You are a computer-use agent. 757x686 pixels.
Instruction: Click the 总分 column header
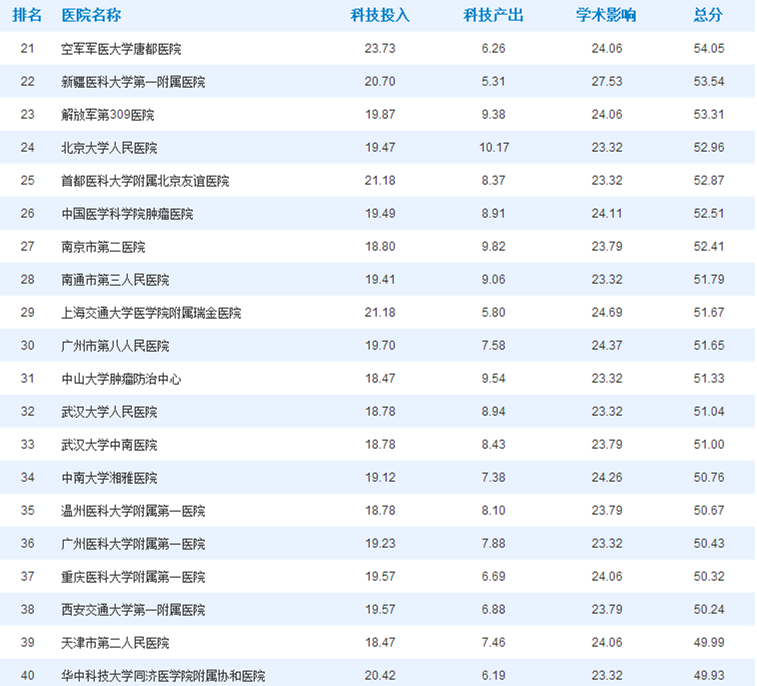708,15
